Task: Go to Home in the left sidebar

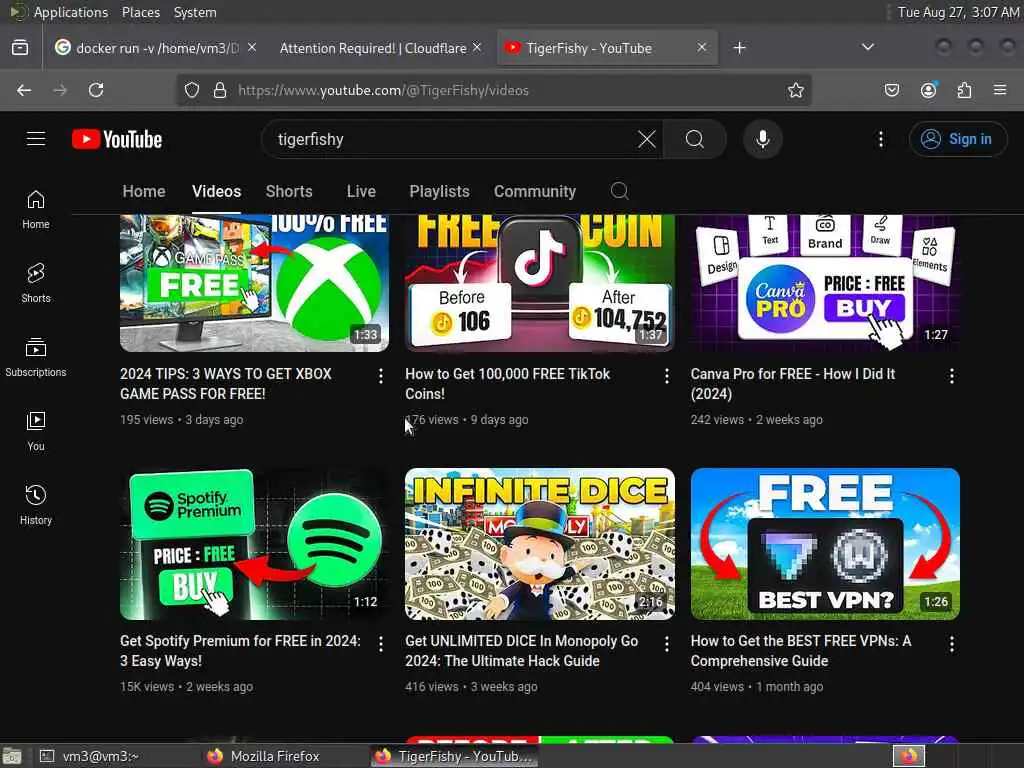Action: point(36,210)
